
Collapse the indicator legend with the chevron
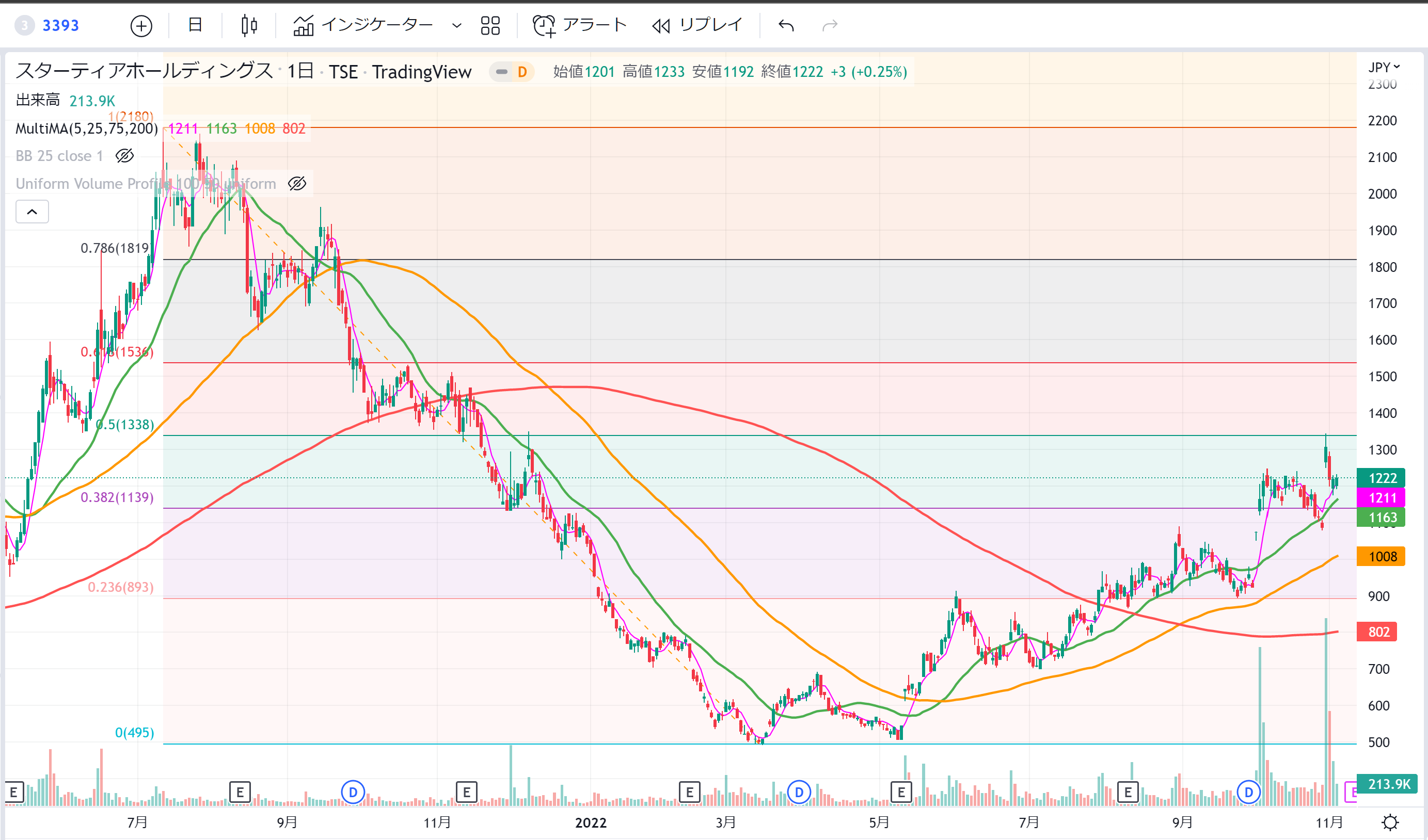pyautogui.click(x=33, y=212)
